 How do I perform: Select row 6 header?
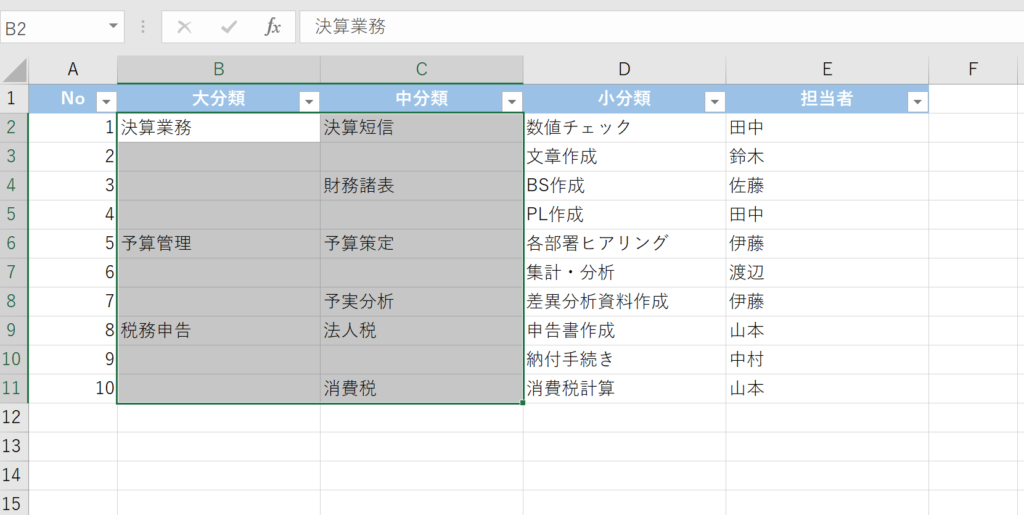(14, 243)
